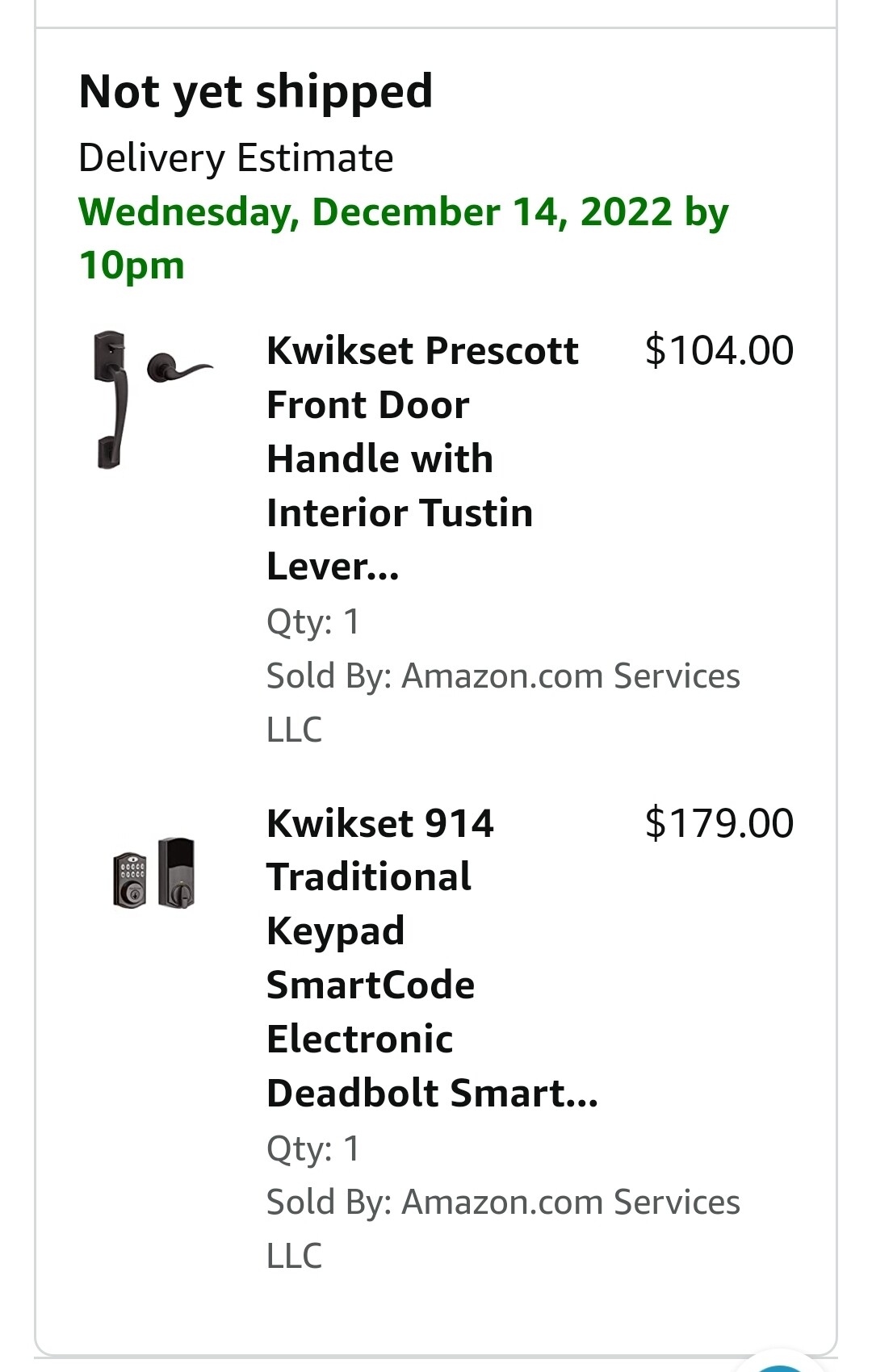The height and width of the screenshot is (1372, 872).
Task: Click the Delivery Estimate label
Action: (236, 158)
